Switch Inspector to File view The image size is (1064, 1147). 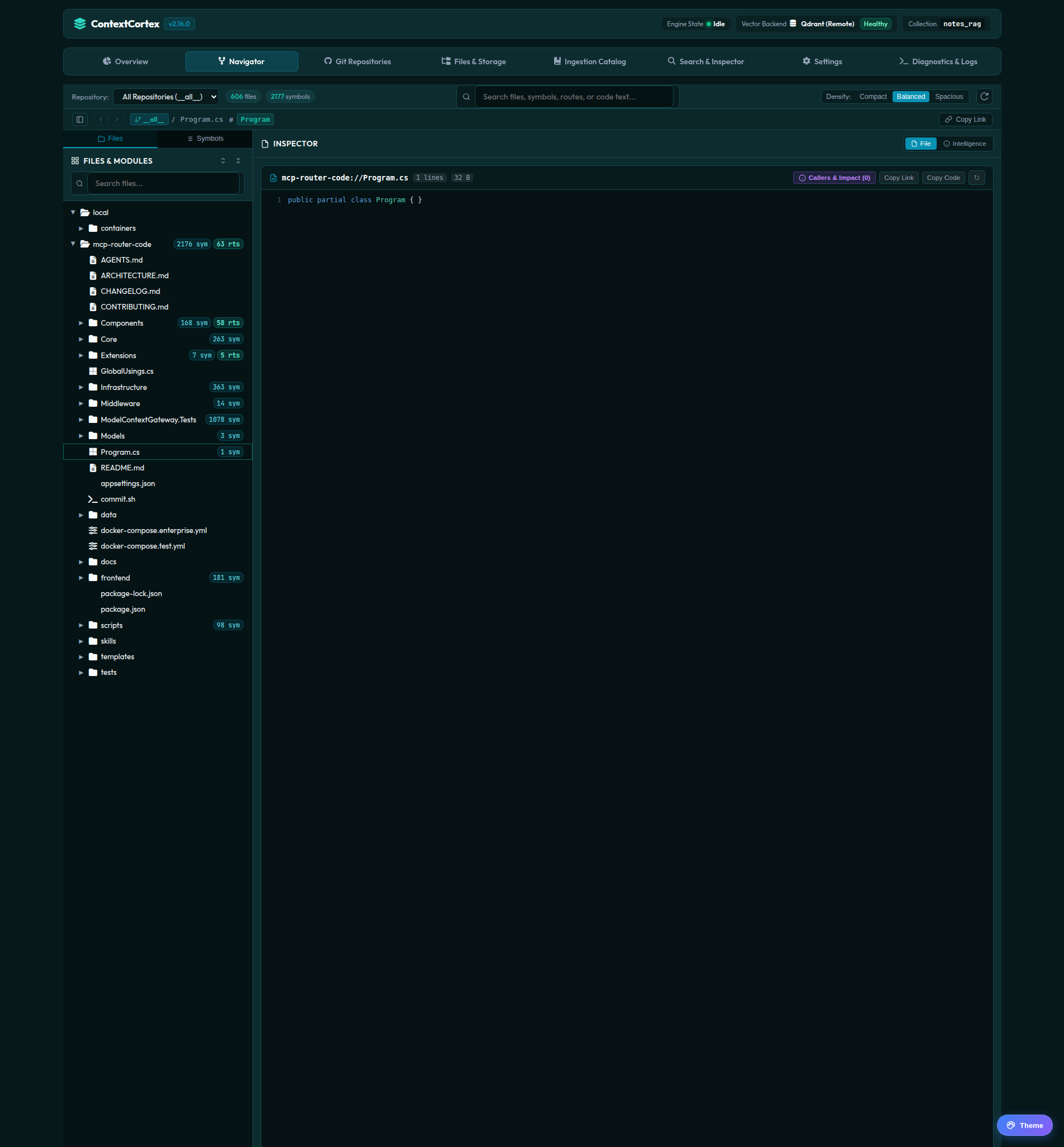click(920, 144)
